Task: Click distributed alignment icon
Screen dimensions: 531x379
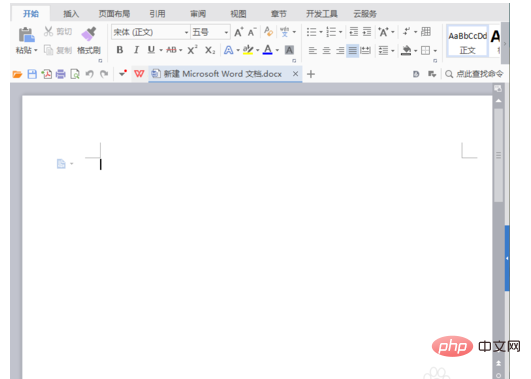Action: (x=365, y=50)
